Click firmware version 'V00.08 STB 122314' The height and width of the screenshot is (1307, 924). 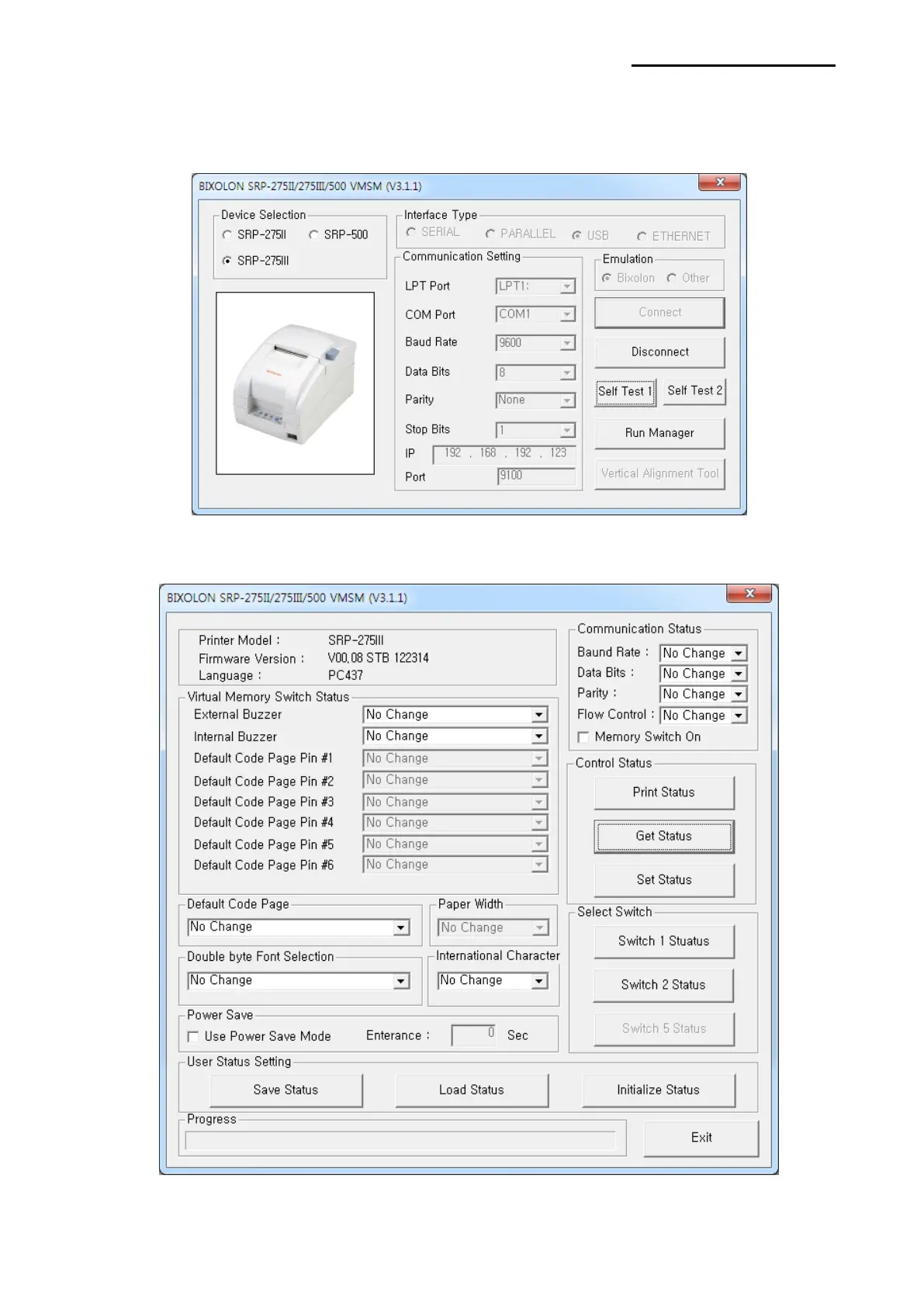(x=378, y=658)
